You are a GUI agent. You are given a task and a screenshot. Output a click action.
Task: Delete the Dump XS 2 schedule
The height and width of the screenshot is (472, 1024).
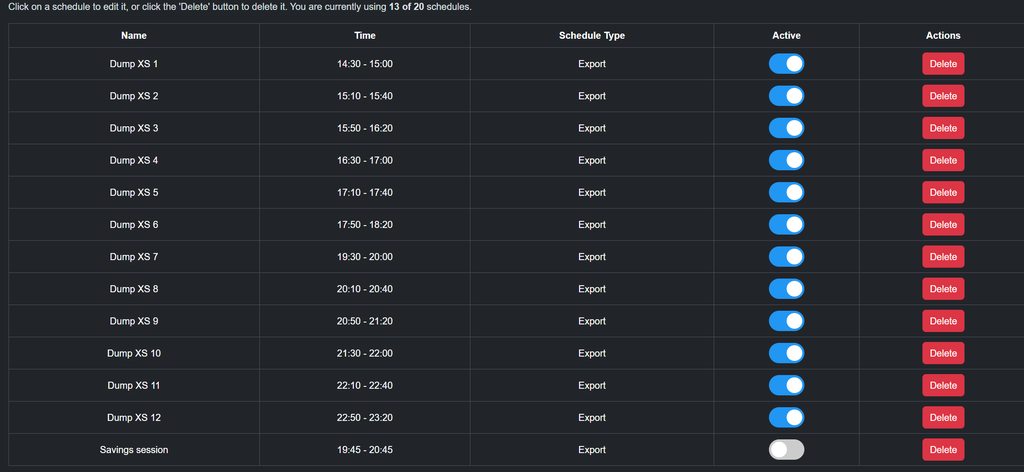942,96
